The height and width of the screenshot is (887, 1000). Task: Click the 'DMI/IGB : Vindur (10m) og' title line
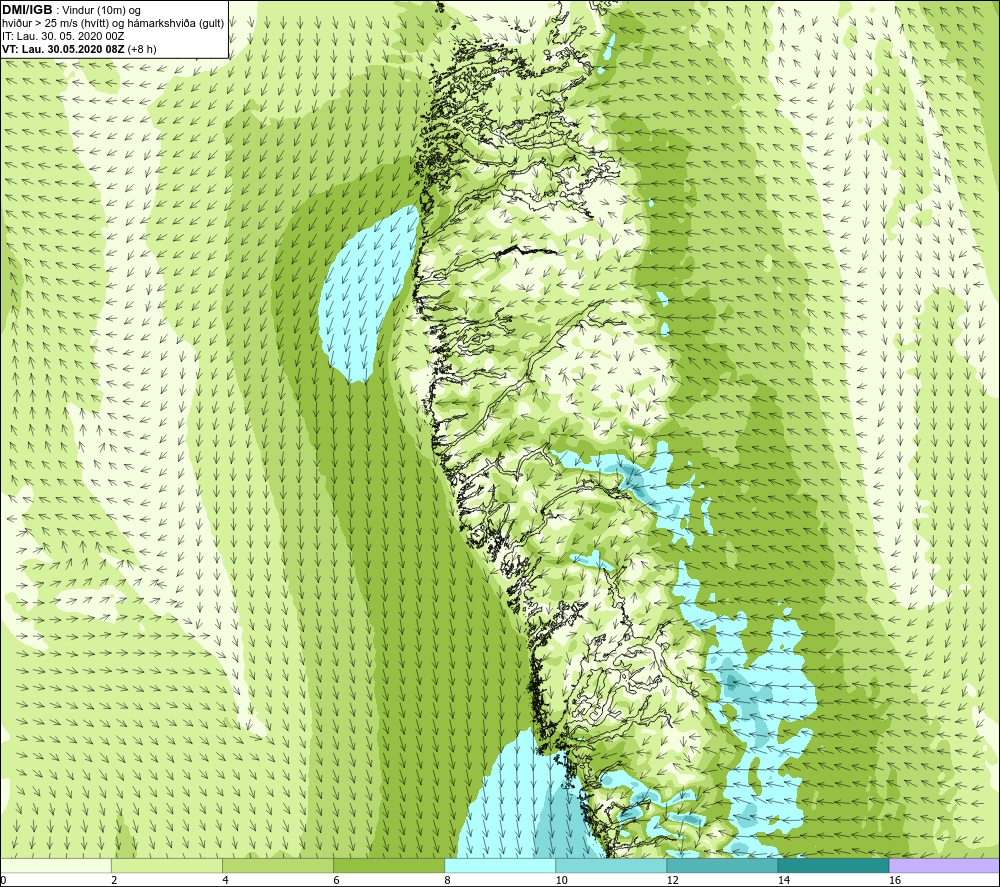pyautogui.click(x=71, y=10)
